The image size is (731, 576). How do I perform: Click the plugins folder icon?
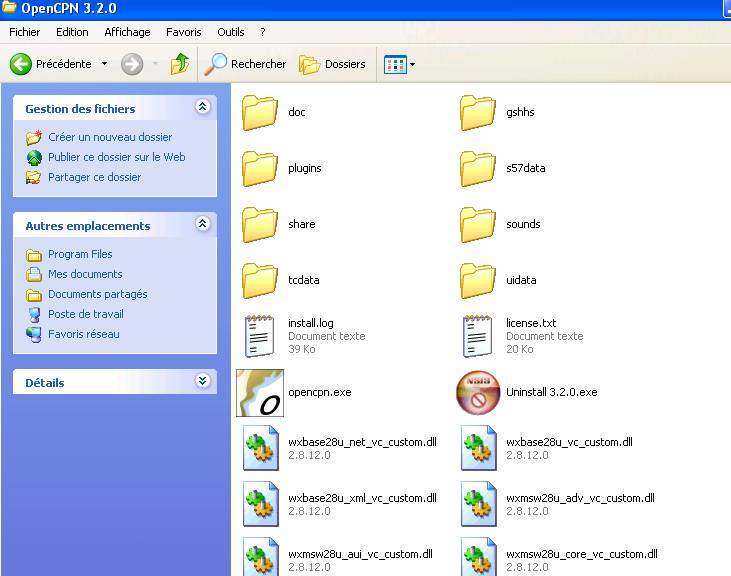point(260,168)
